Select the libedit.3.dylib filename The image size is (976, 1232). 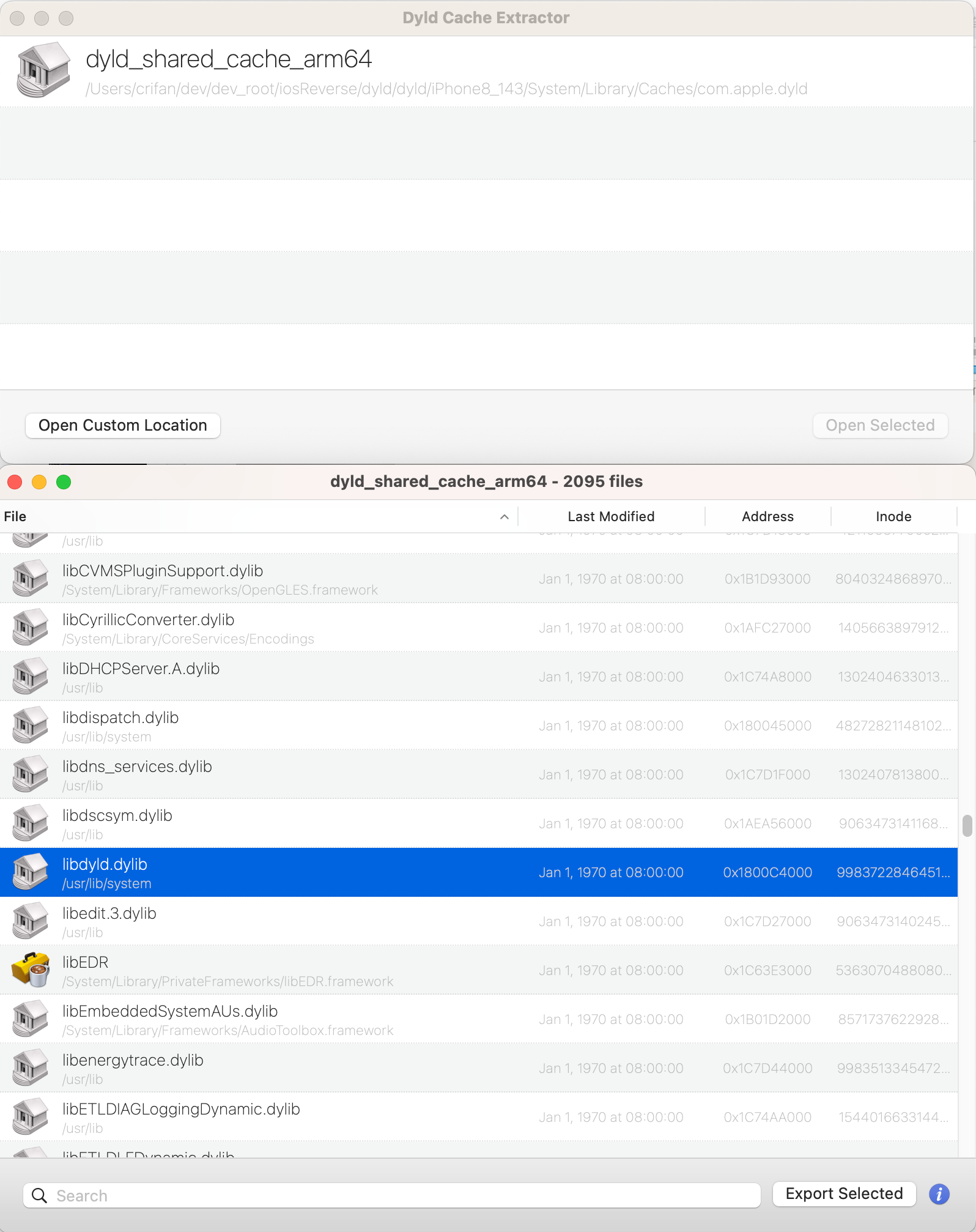tap(109, 913)
